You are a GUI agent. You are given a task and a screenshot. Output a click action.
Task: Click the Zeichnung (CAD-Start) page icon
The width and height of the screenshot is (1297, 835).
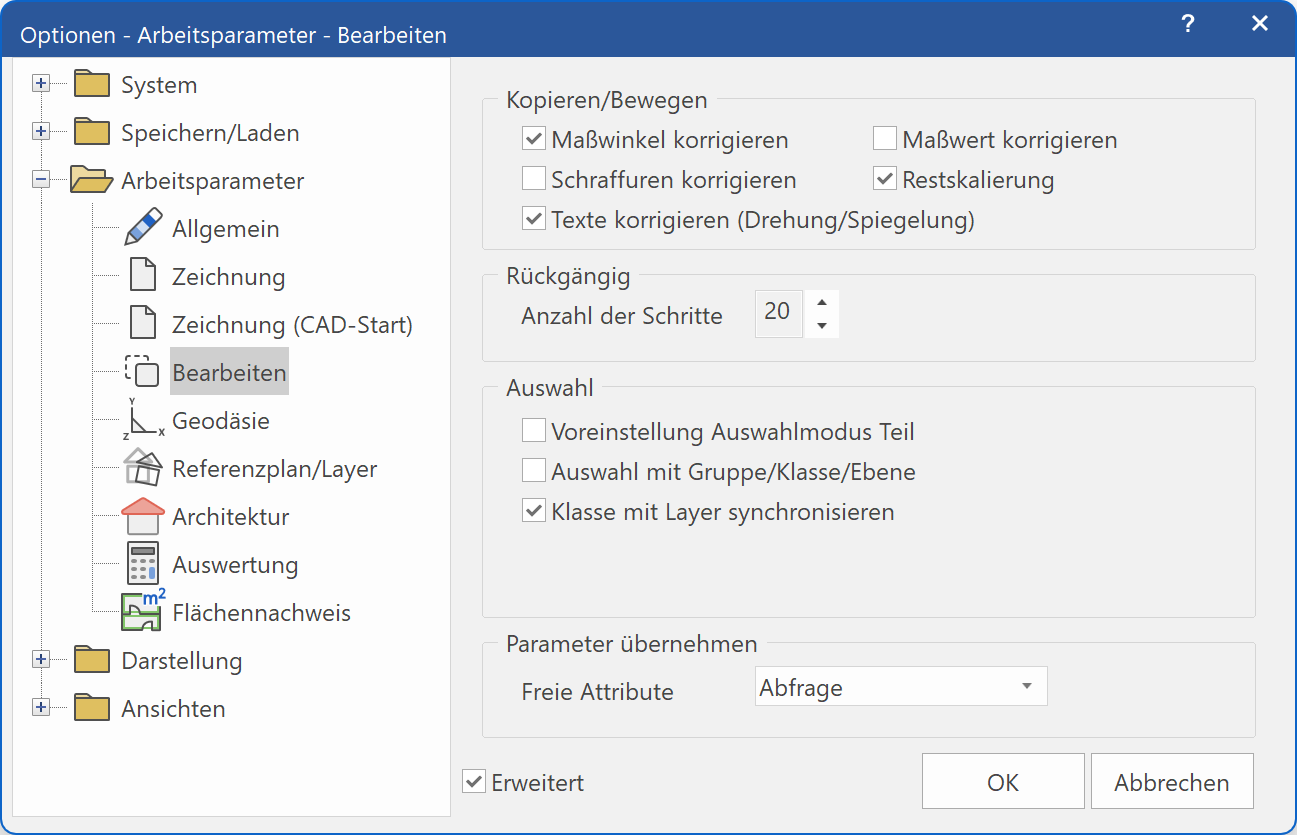(x=143, y=324)
